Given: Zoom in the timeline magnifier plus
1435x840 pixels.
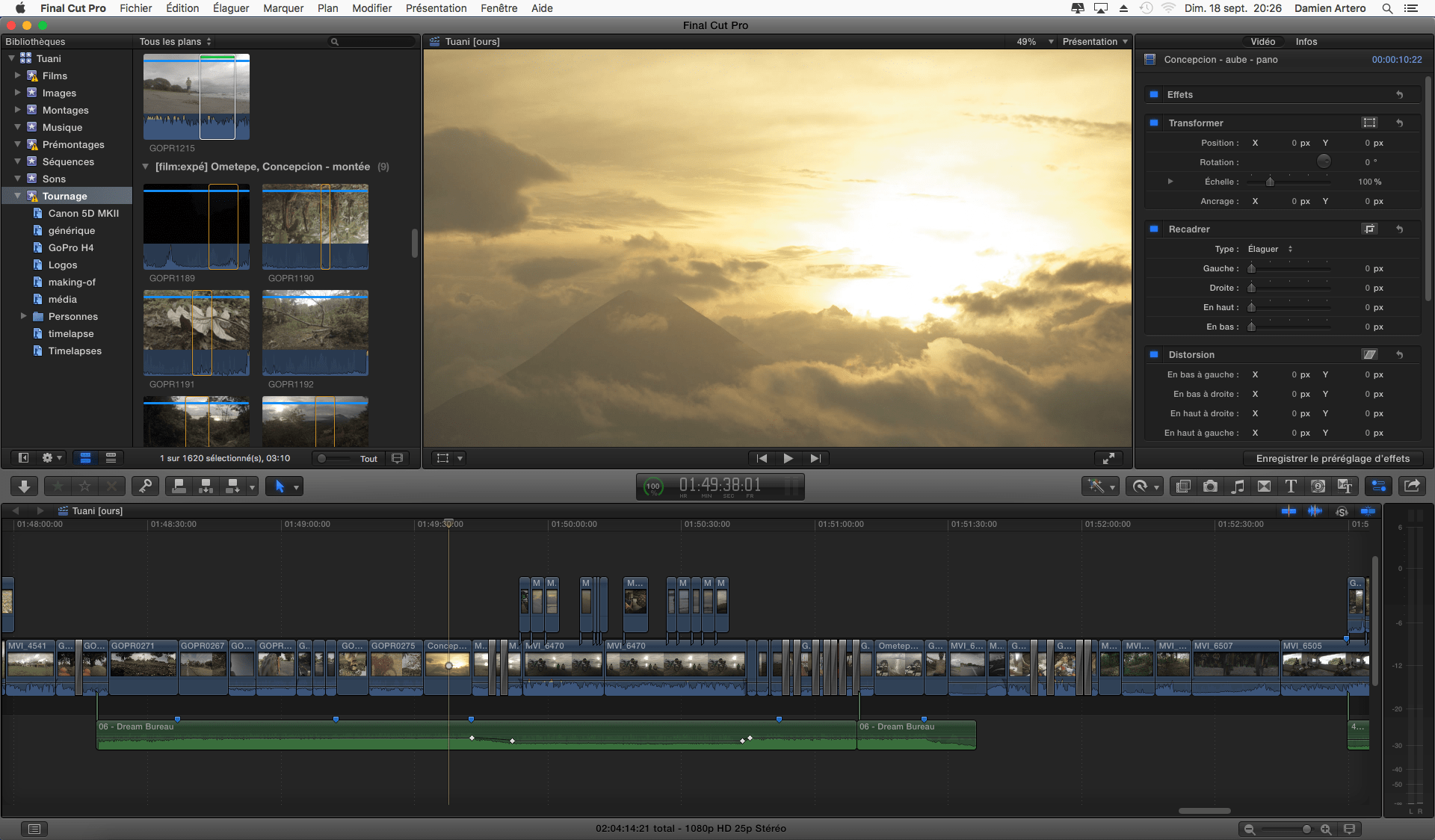Looking at the screenshot, I should [1325, 829].
